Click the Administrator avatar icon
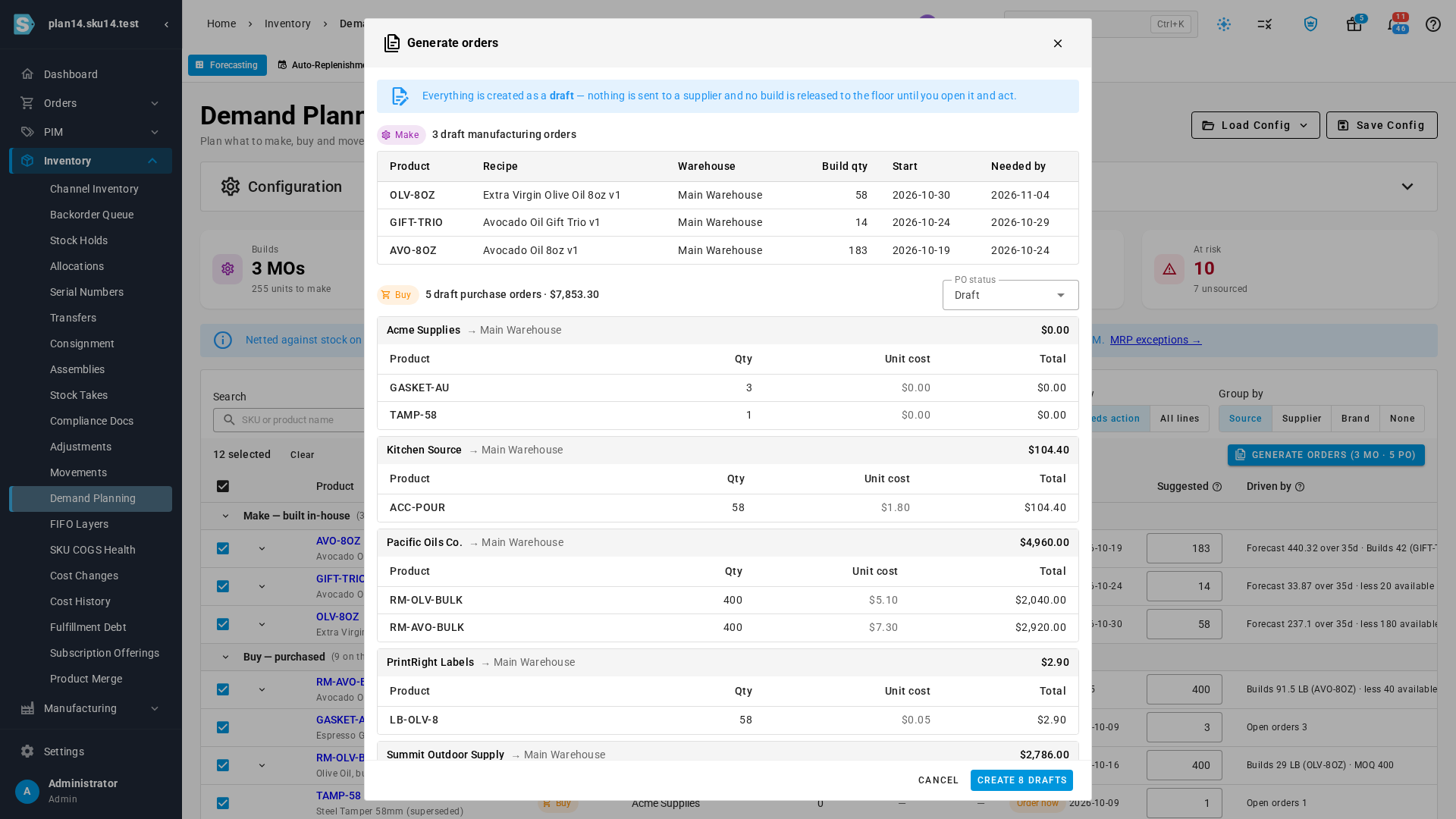 [27, 792]
